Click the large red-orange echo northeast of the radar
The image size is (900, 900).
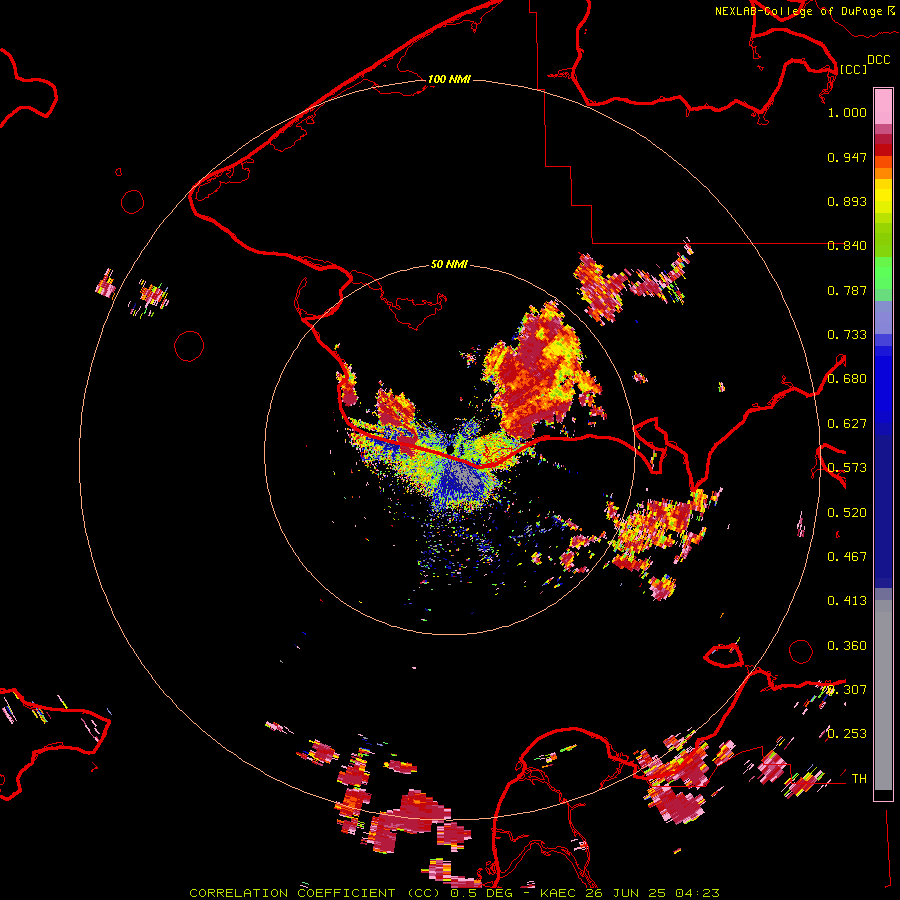538,370
